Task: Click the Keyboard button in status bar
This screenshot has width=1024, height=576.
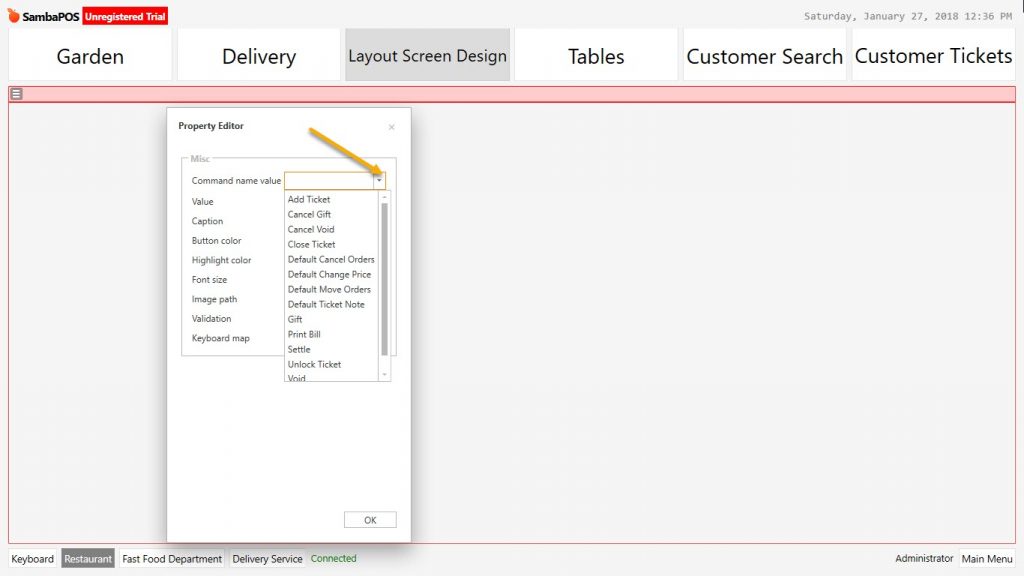Action: pos(33,559)
